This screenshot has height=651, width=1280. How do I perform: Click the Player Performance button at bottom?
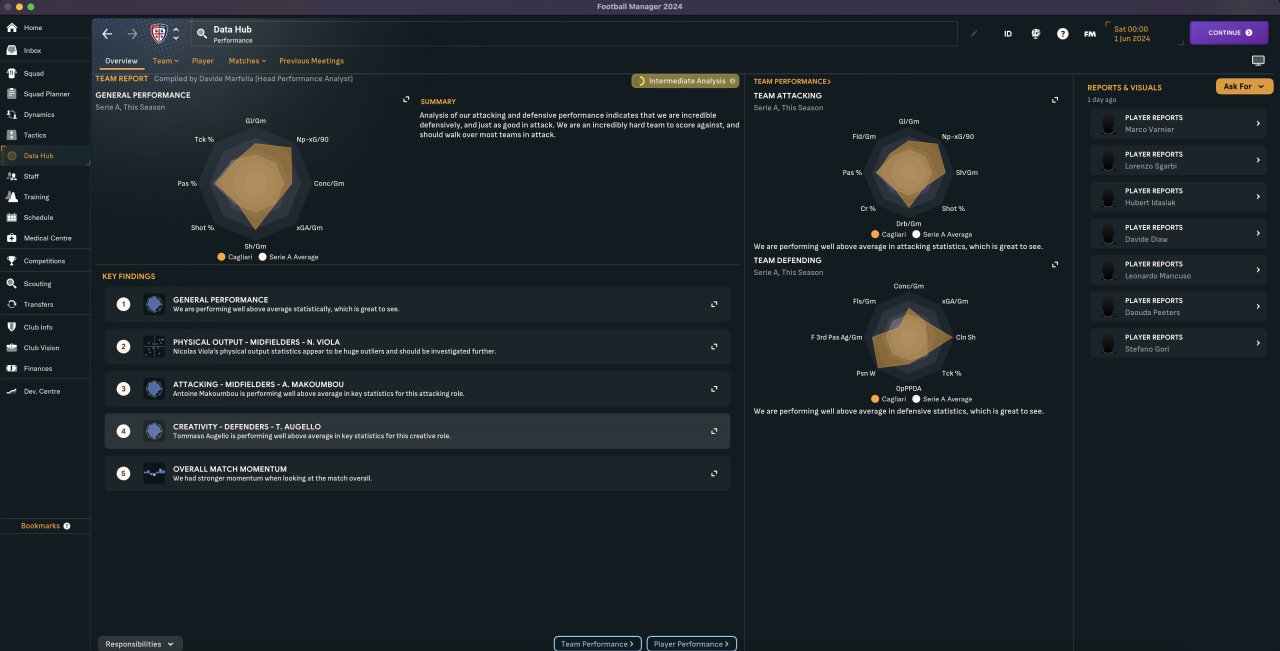692,644
